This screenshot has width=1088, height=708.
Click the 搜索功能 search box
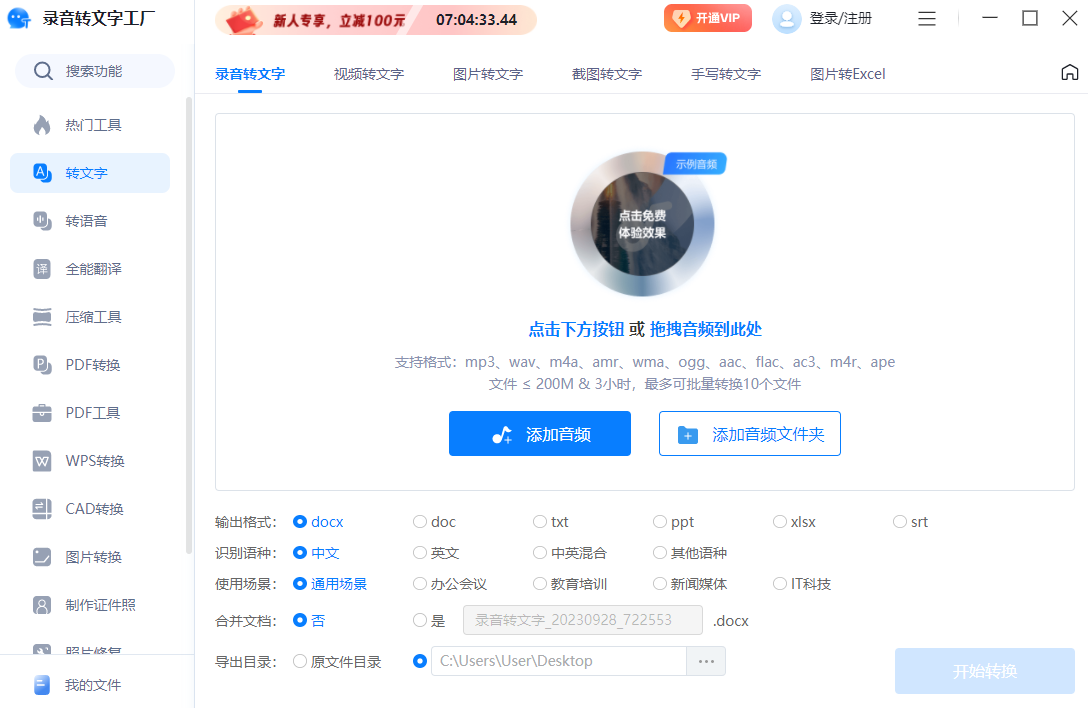(x=94, y=71)
